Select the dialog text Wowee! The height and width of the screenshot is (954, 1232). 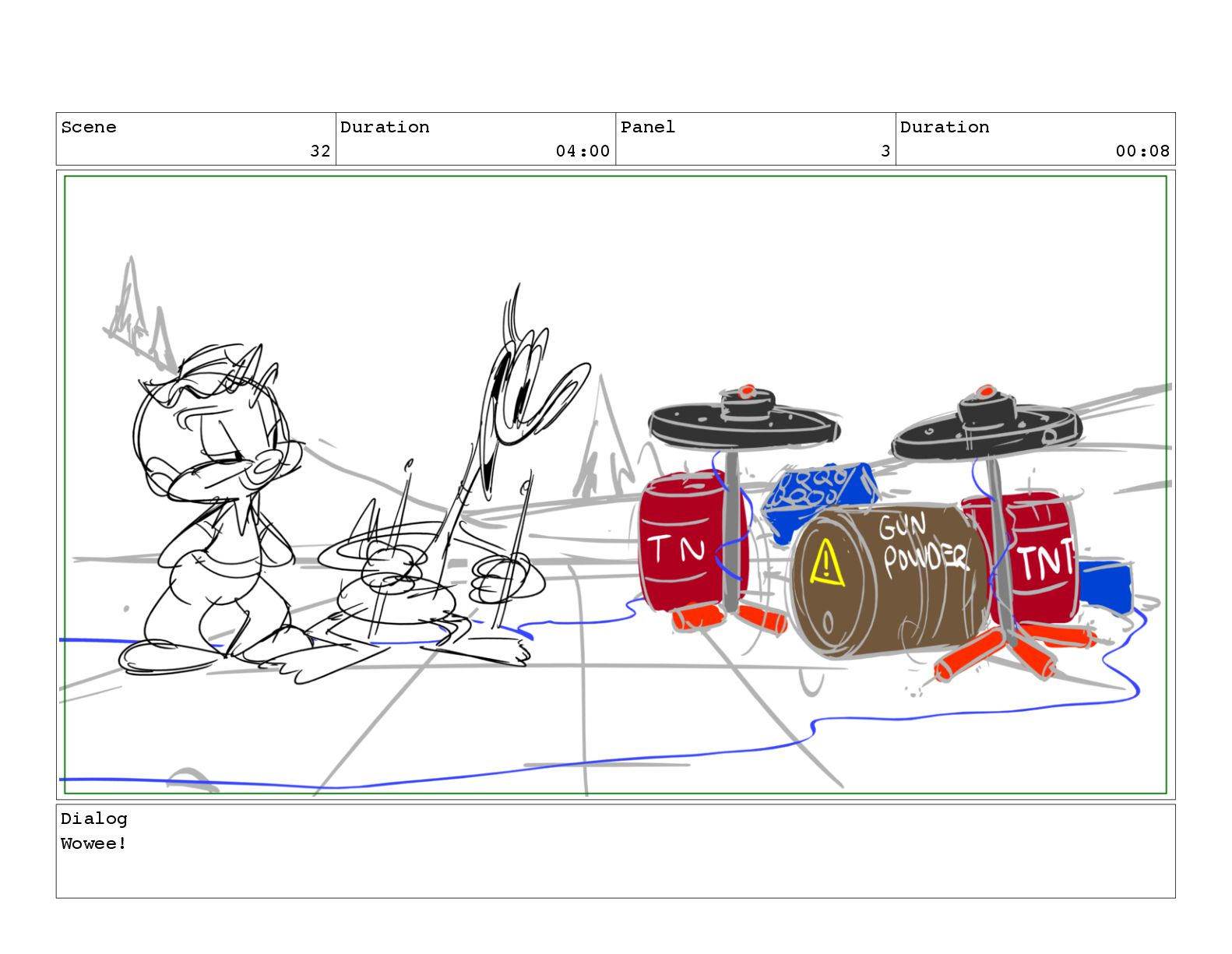coord(94,843)
